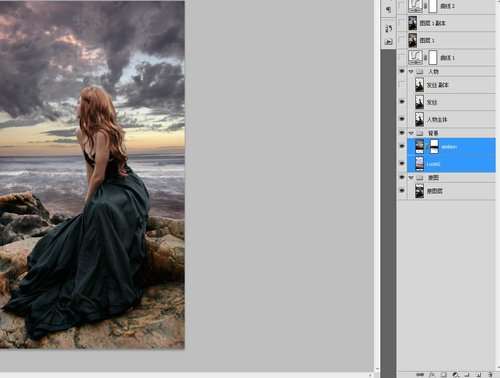Click the 发丝 副本 layer thumbnail
Viewport: 500px width, 378px height.
point(419,85)
